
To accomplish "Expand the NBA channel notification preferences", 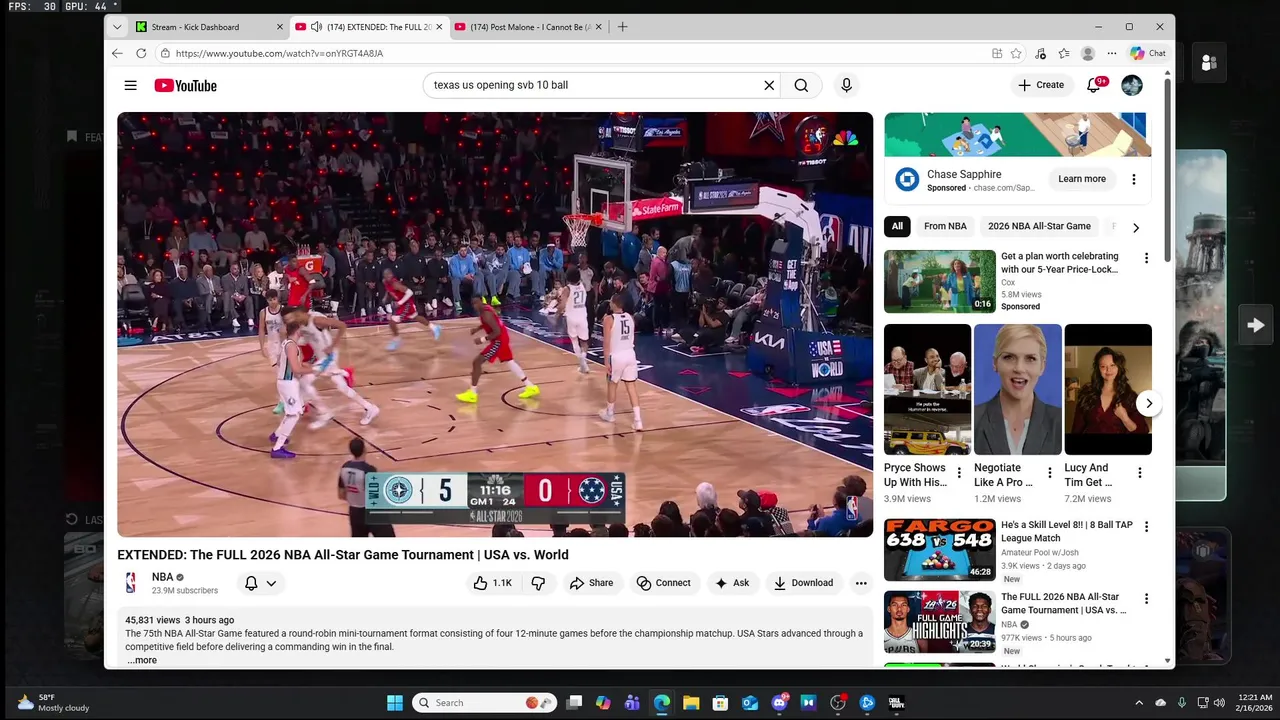I will [x=260, y=583].
